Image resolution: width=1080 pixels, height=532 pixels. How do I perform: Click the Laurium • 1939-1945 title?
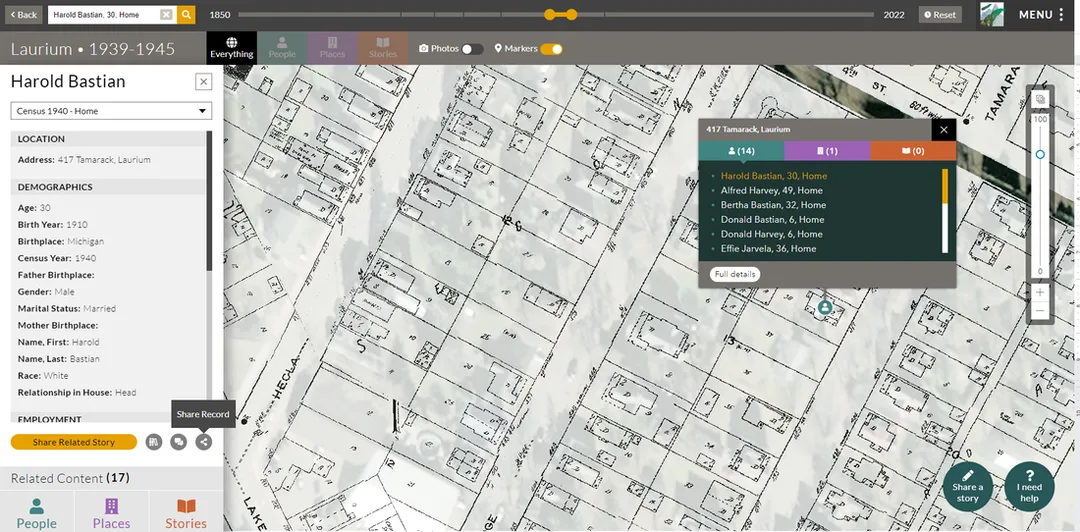pos(93,49)
